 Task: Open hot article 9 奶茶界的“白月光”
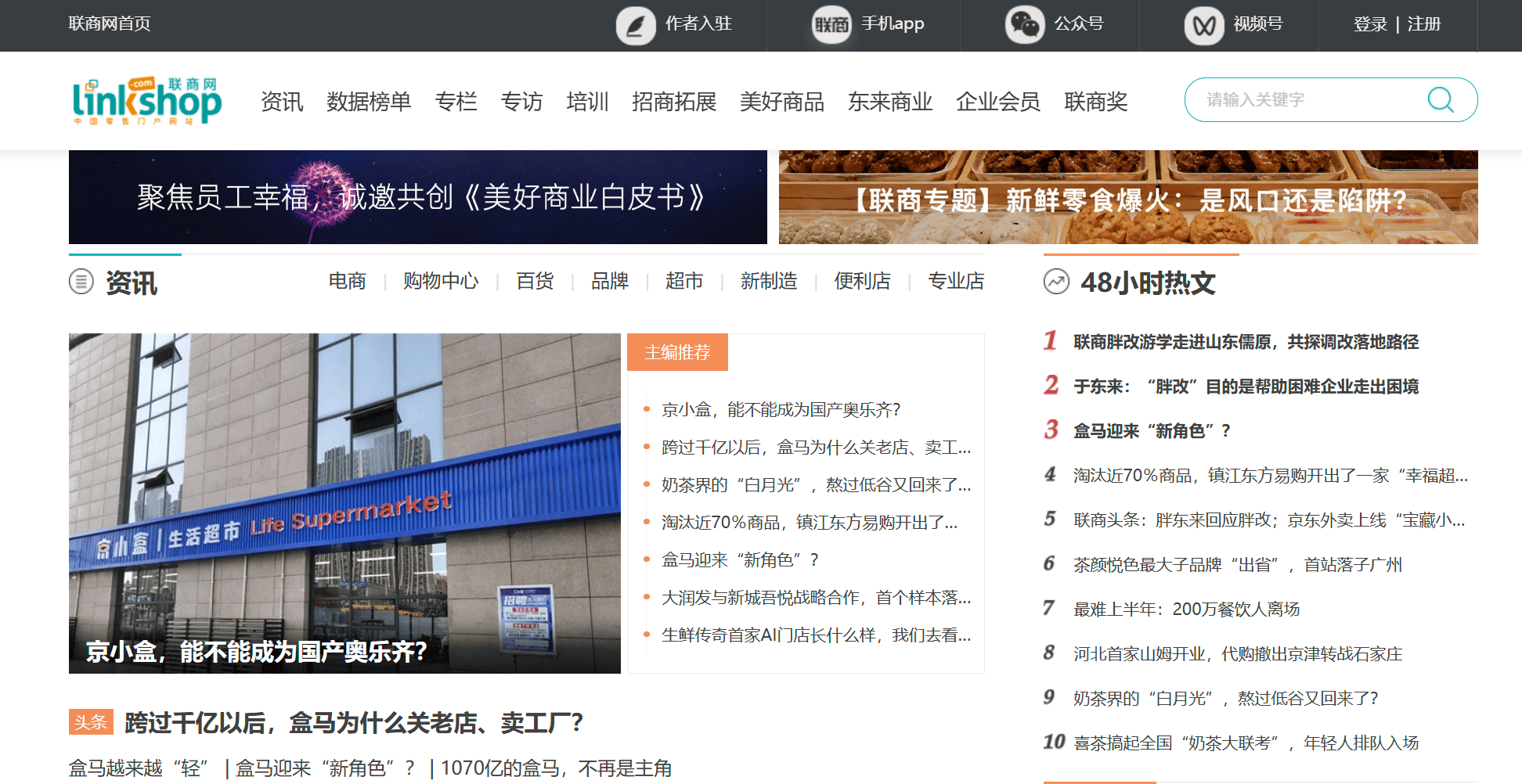[1226, 698]
